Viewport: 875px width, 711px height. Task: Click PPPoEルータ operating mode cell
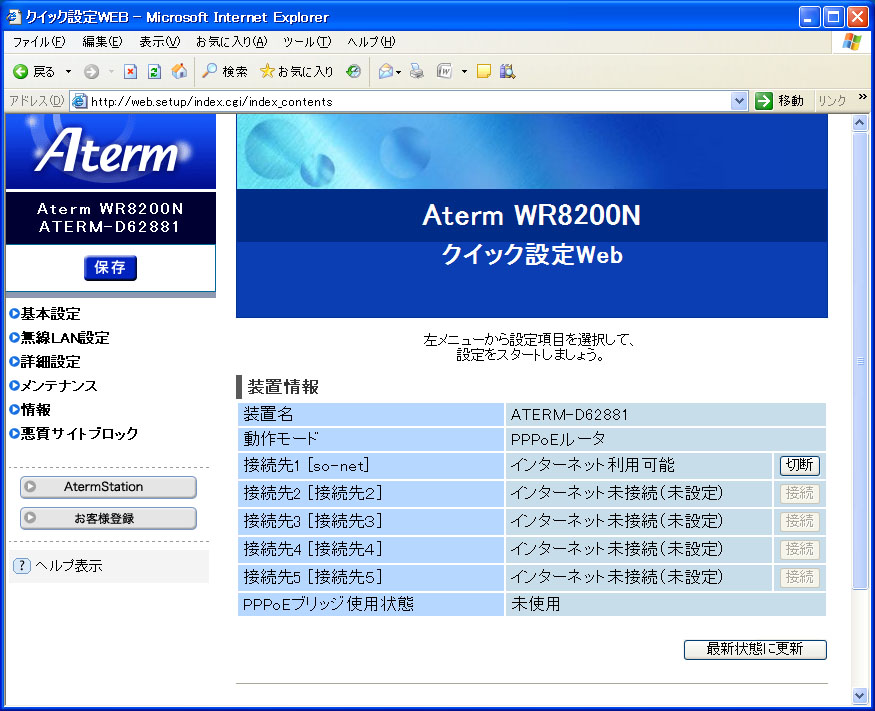pyautogui.click(x=665, y=439)
